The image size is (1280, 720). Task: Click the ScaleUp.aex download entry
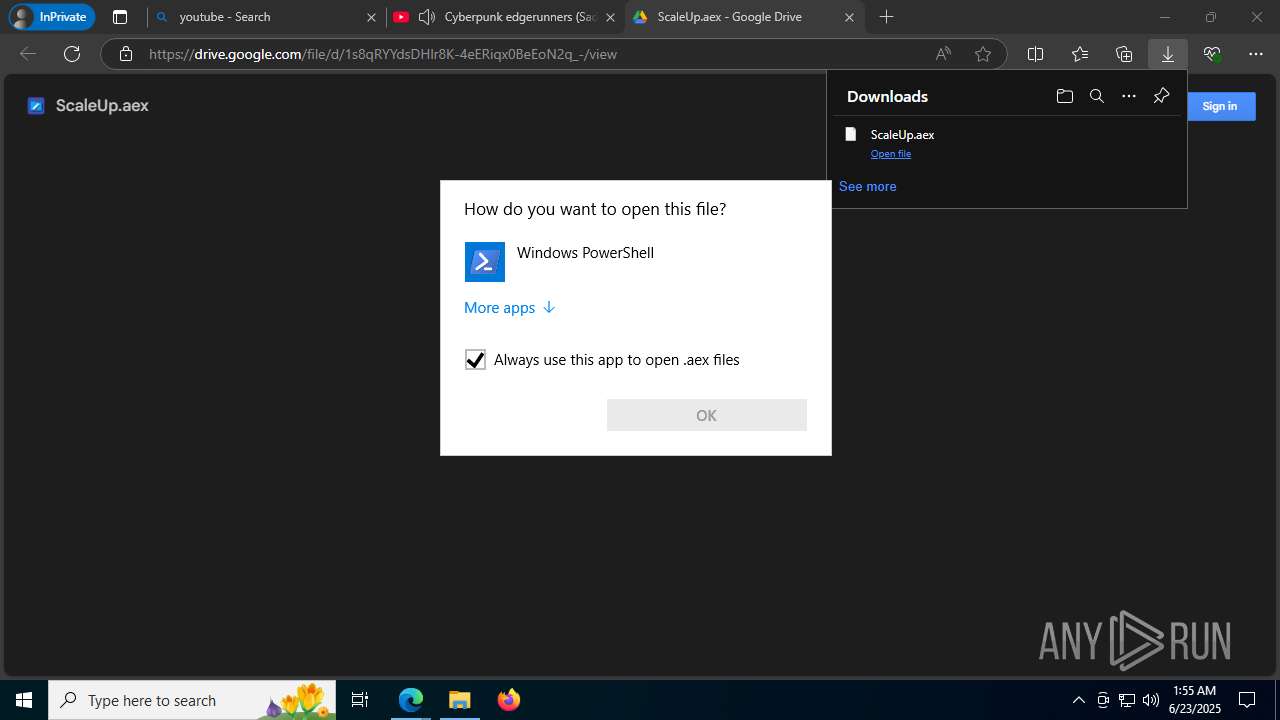point(1008,143)
